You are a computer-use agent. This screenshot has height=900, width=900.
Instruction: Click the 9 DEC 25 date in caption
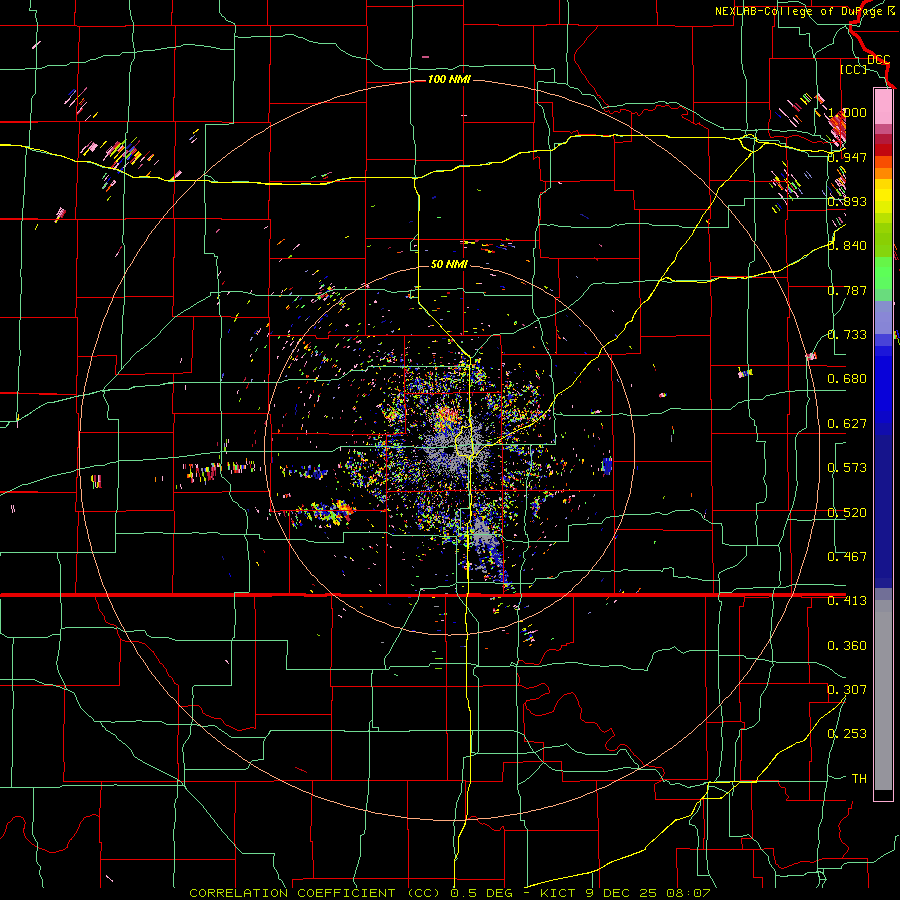tap(620, 893)
